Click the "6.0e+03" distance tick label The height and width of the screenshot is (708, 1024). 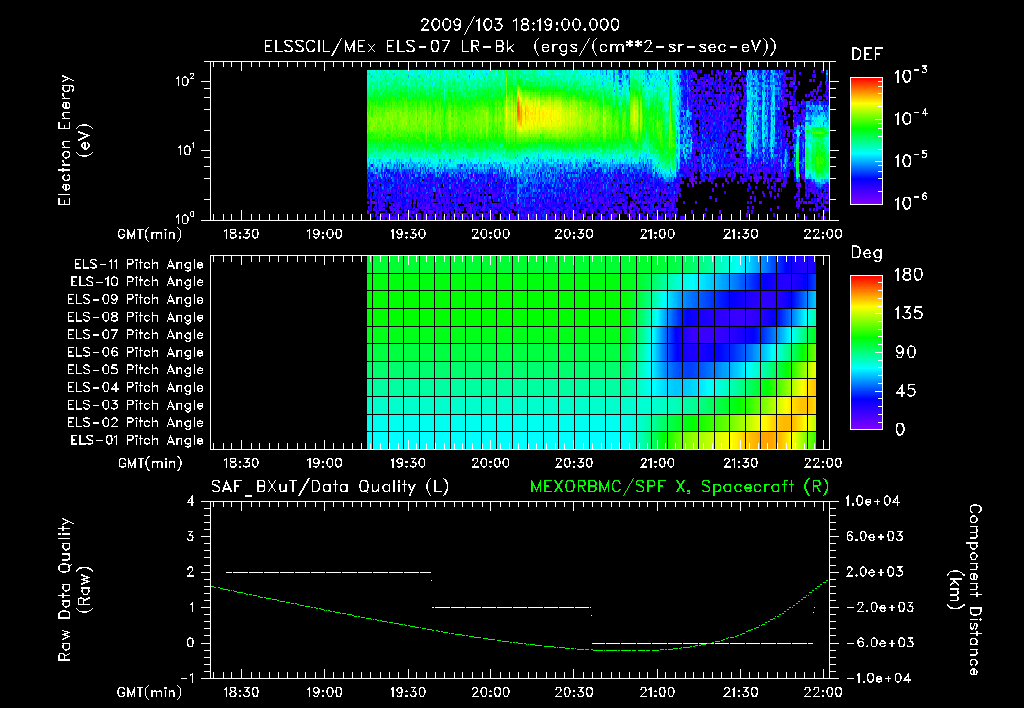tap(876, 536)
